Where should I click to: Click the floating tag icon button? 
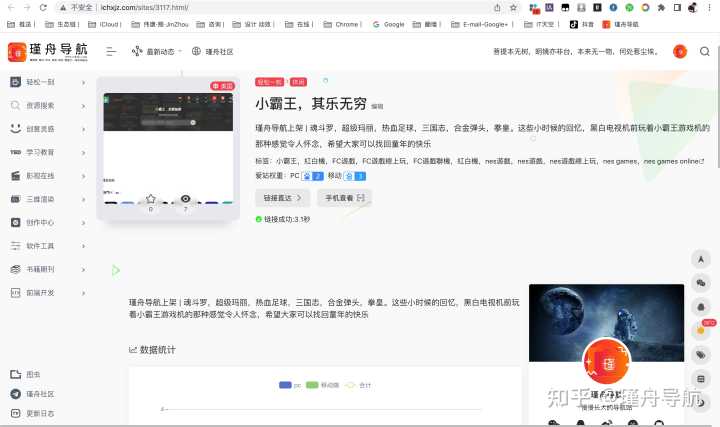[x=701, y=355]
